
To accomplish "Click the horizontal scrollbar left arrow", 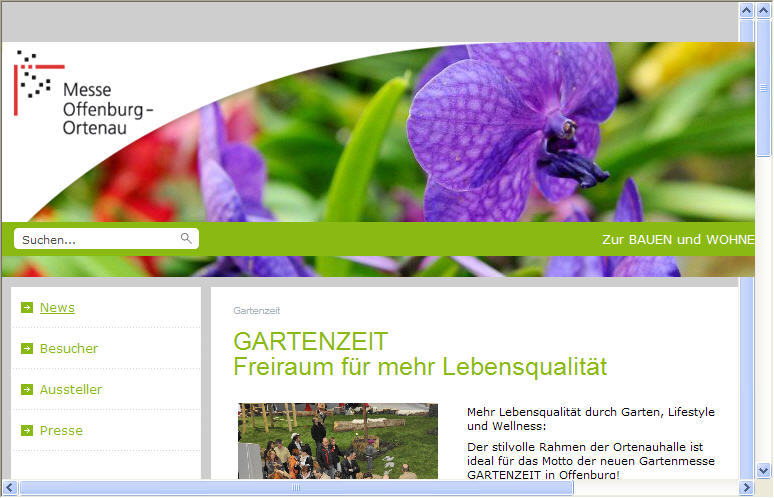I will pyautogui.click(x=10, y=488).
